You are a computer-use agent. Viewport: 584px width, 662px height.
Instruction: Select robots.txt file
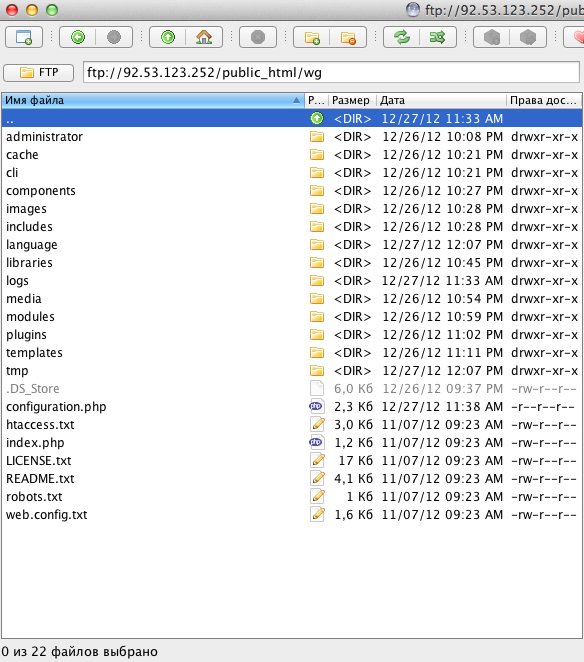292,497
